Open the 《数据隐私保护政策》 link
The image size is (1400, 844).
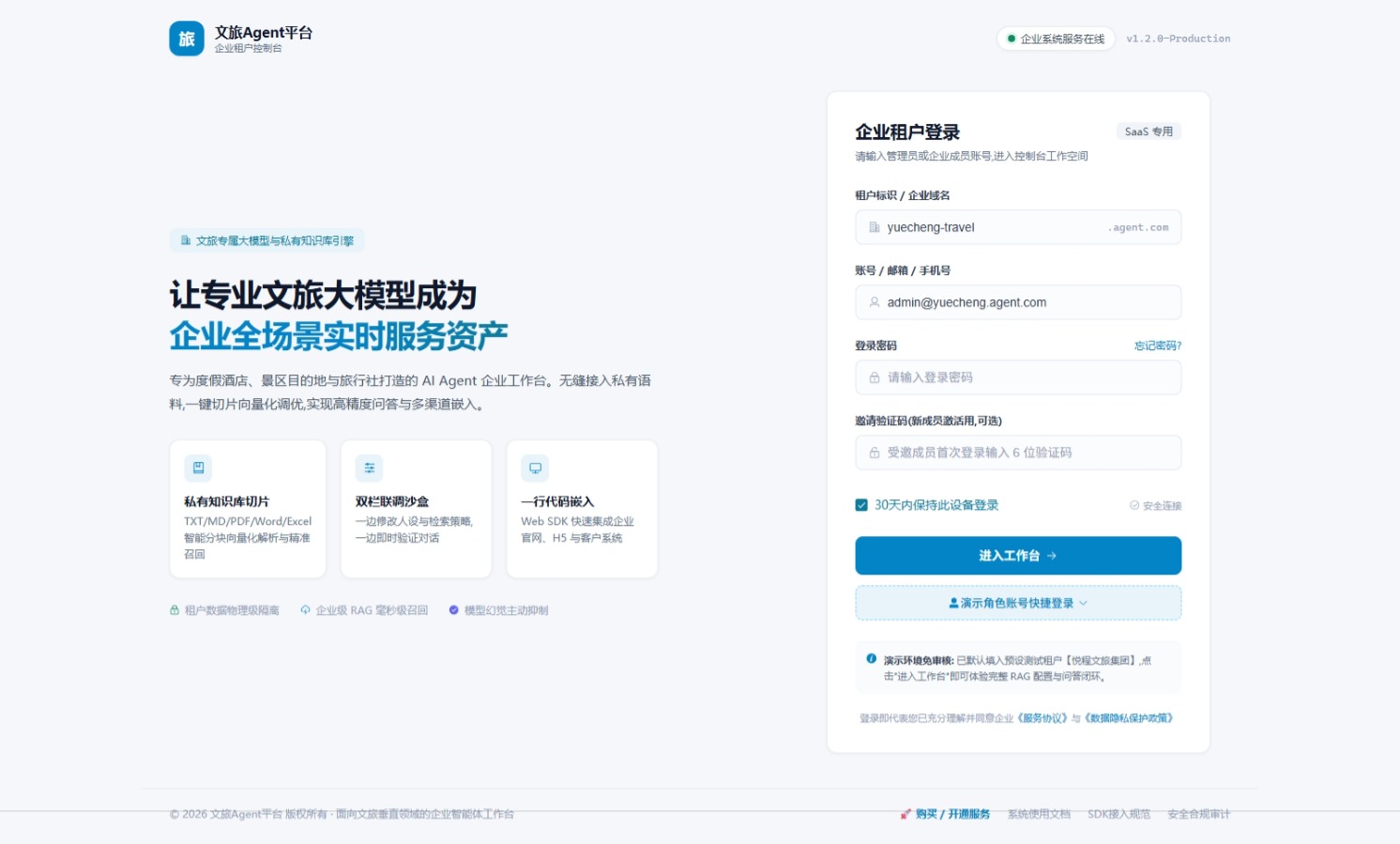(1130, 718)
